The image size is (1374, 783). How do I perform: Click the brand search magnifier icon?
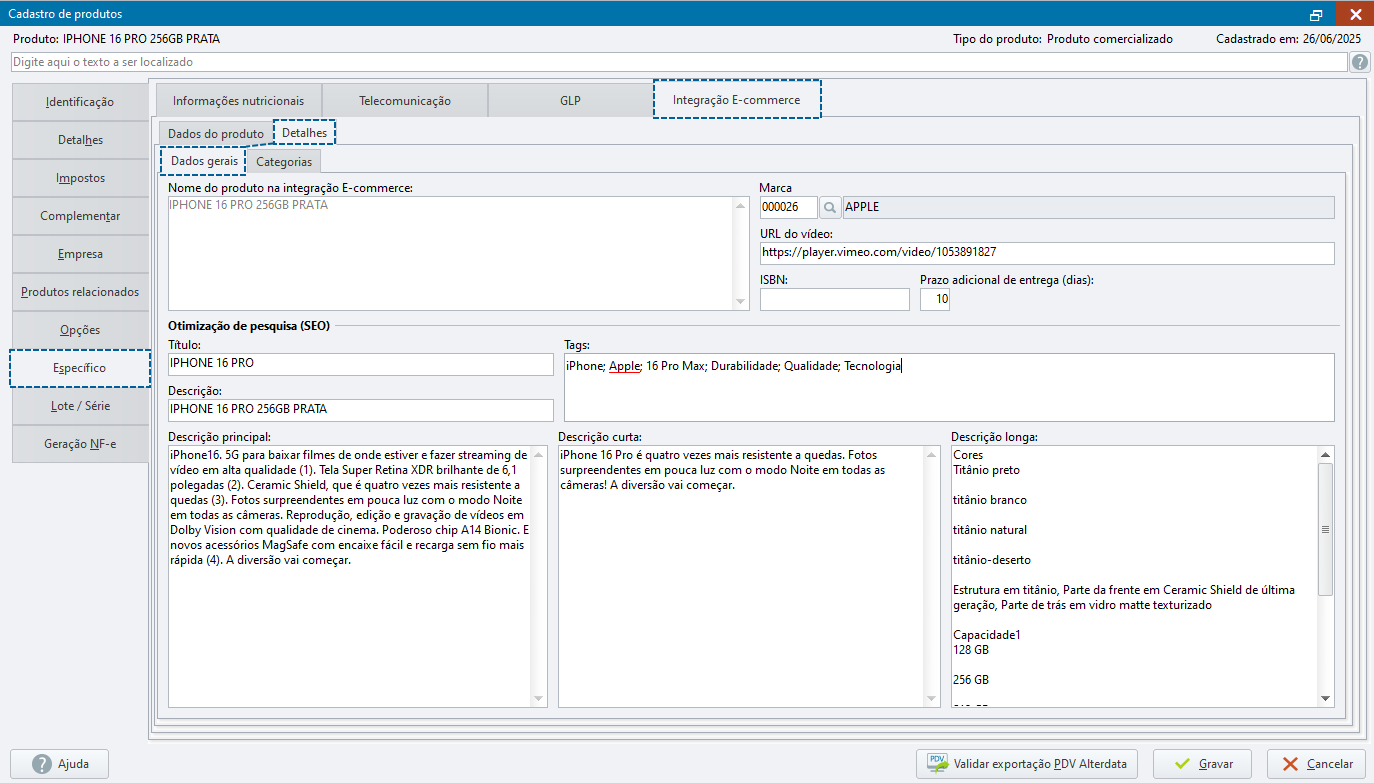(x=830, y=207)
